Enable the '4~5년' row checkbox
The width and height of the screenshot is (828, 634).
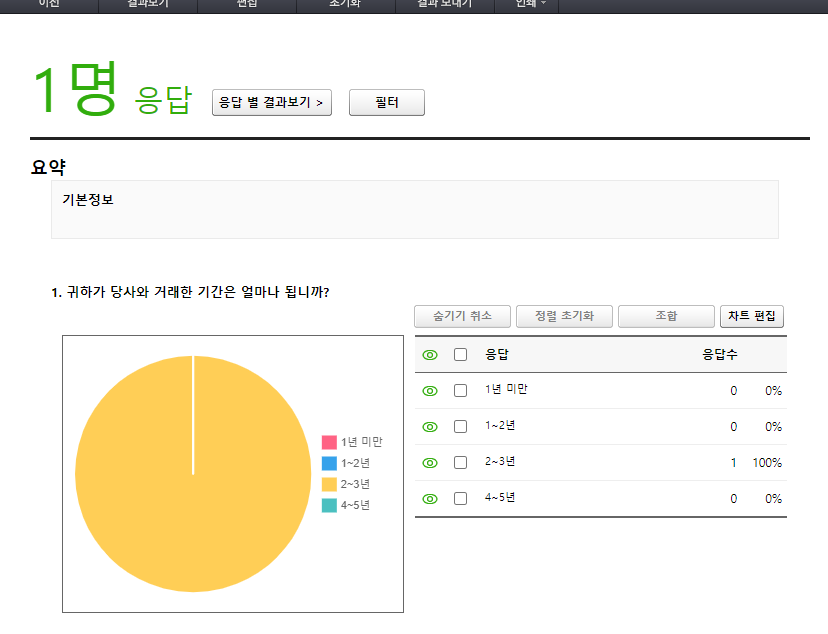tap(460, 499)
